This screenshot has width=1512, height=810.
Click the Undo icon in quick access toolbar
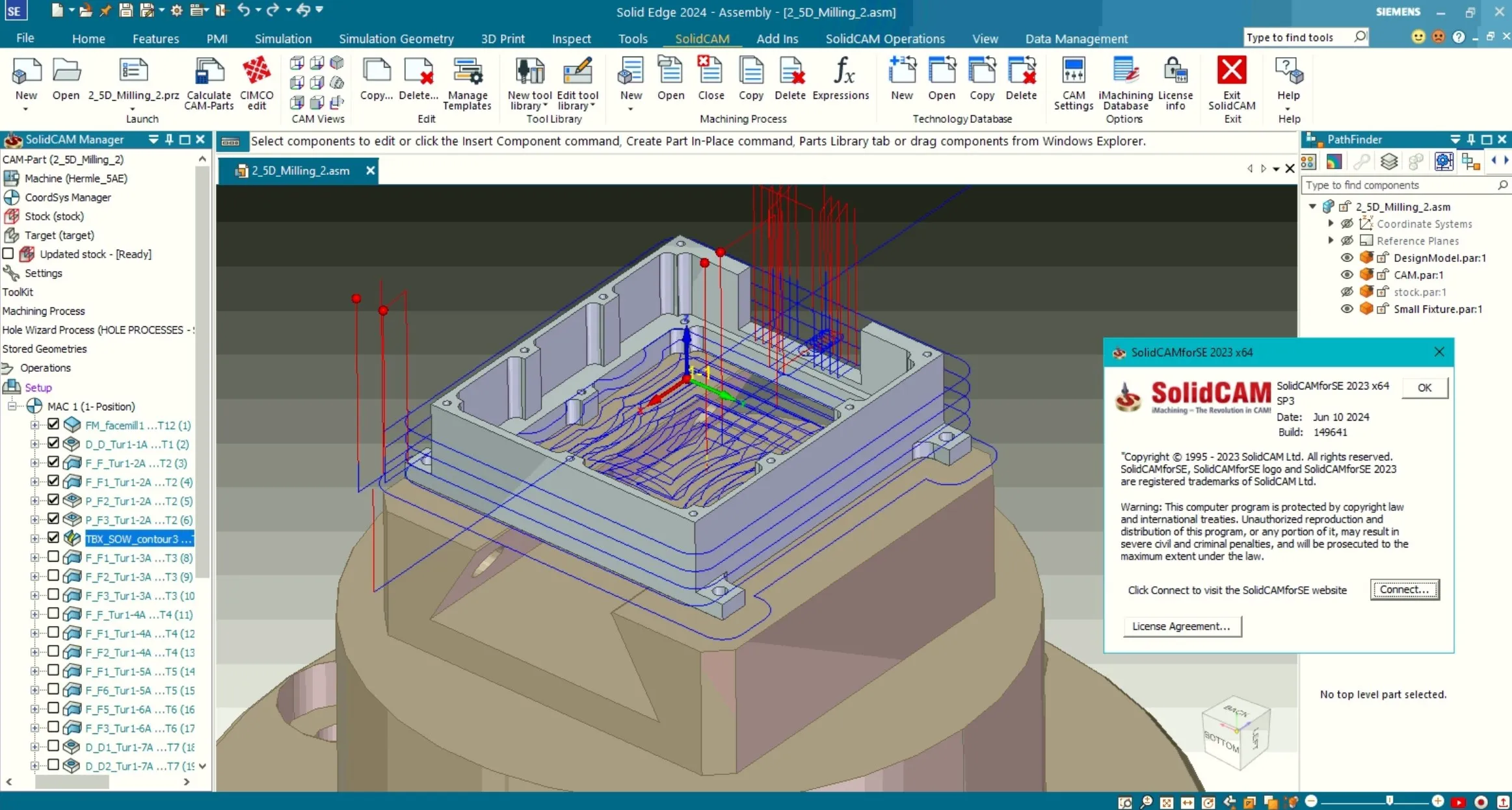pyautogui.click(x=244, y=10)
